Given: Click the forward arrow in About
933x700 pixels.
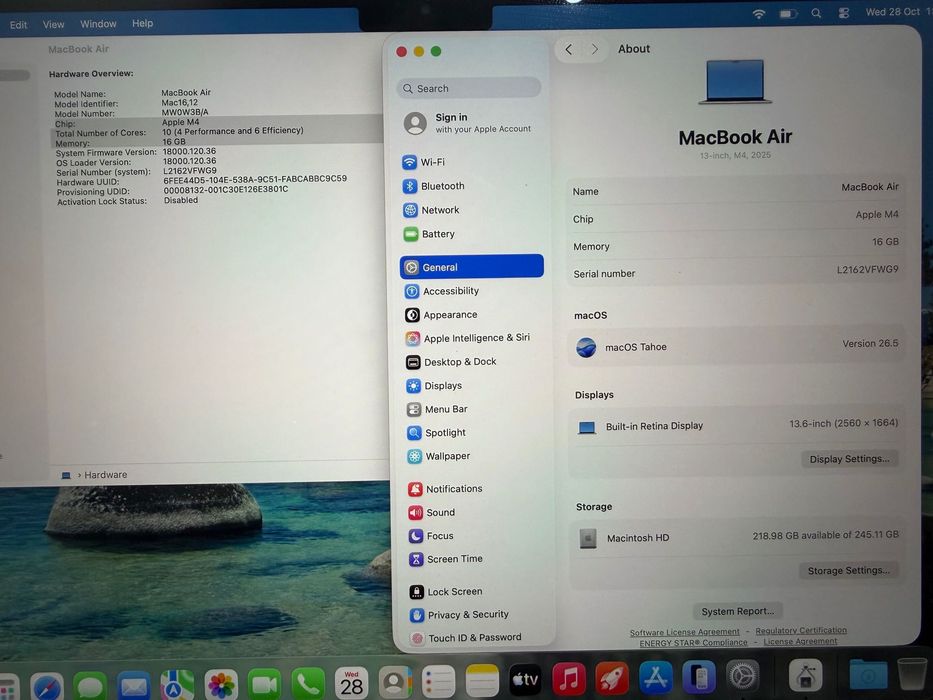Looking at the screenshot, I should pyautogui.click(x=594, y=49).
